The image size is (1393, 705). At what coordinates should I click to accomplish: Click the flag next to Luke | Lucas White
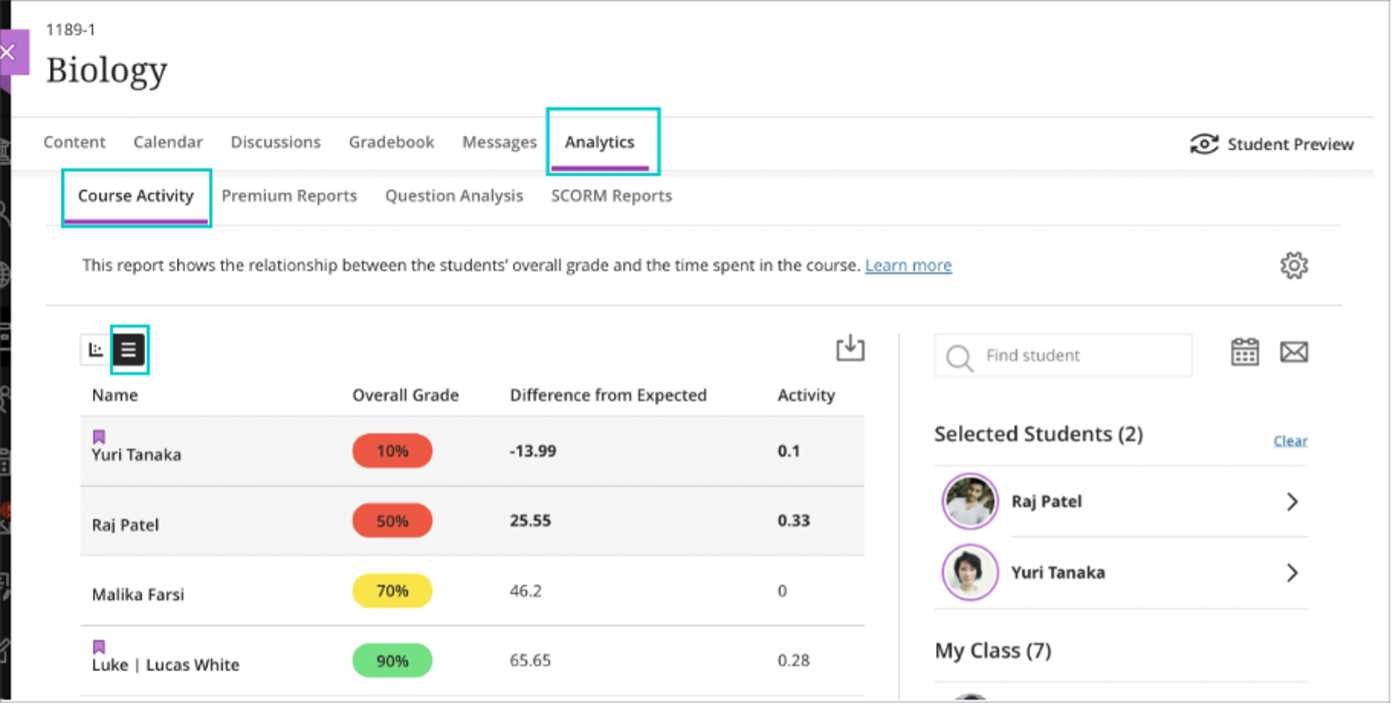click(x=97, y=648)
